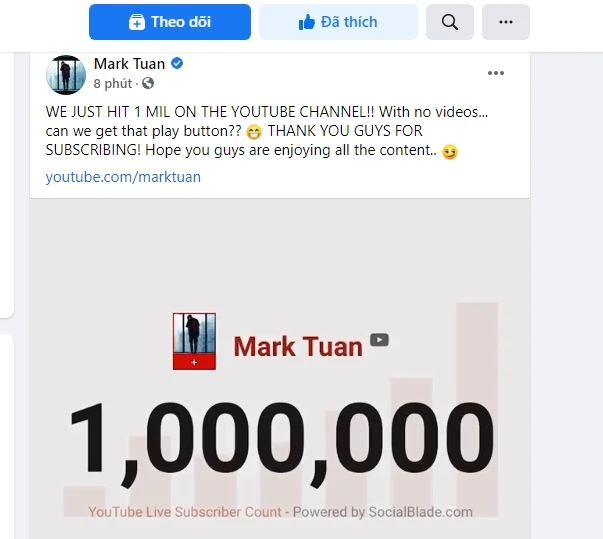Screen dimensions: 603x539
Task: Open the youtube.com/marktuan link
Action: pyautogui.click(x=123, y=177)
